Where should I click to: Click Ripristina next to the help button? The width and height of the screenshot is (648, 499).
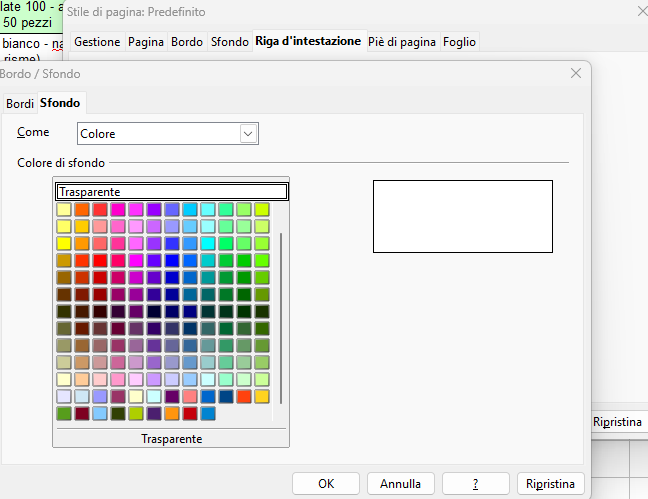pos(550,483)
